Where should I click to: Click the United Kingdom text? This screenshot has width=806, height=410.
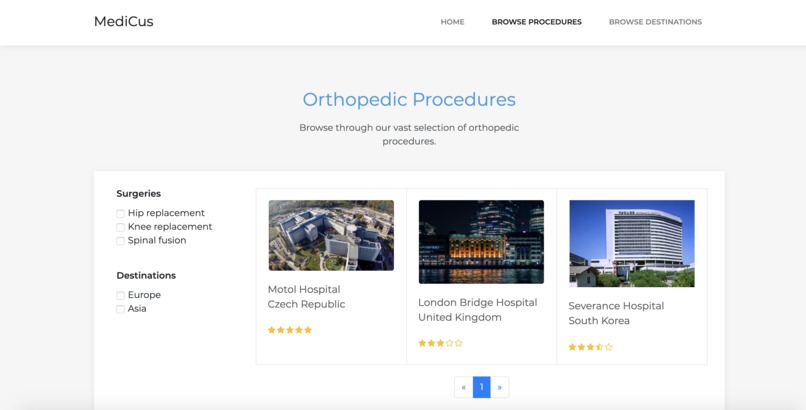pos(460,318)
